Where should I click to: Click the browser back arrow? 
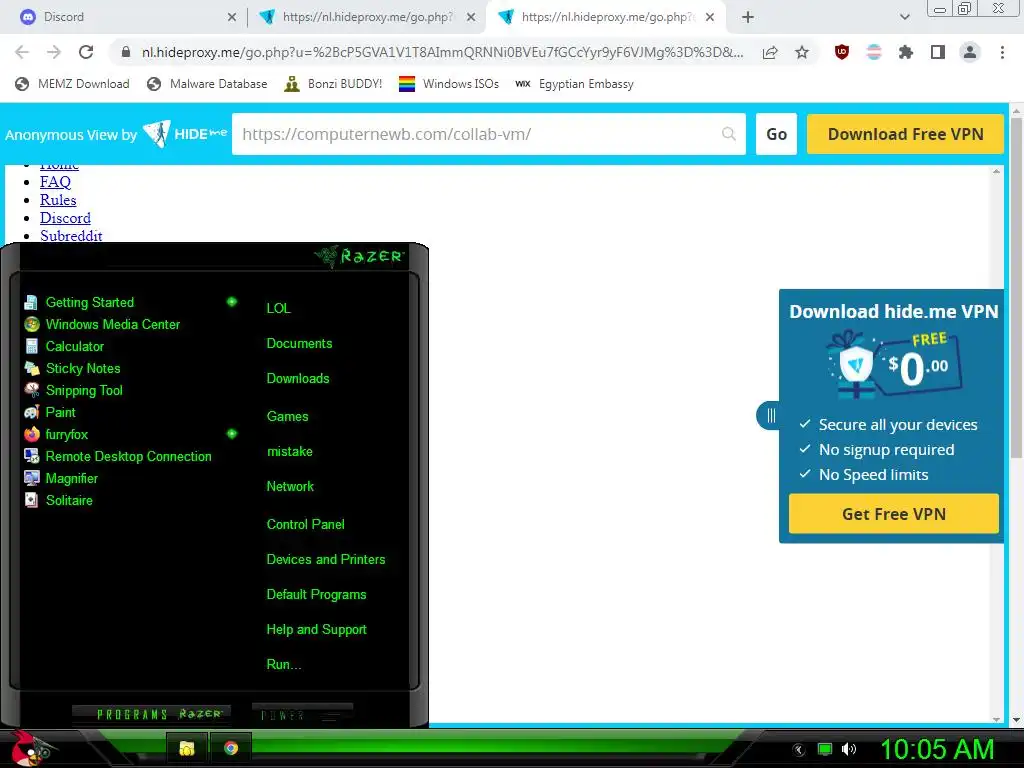coord(22,52)
